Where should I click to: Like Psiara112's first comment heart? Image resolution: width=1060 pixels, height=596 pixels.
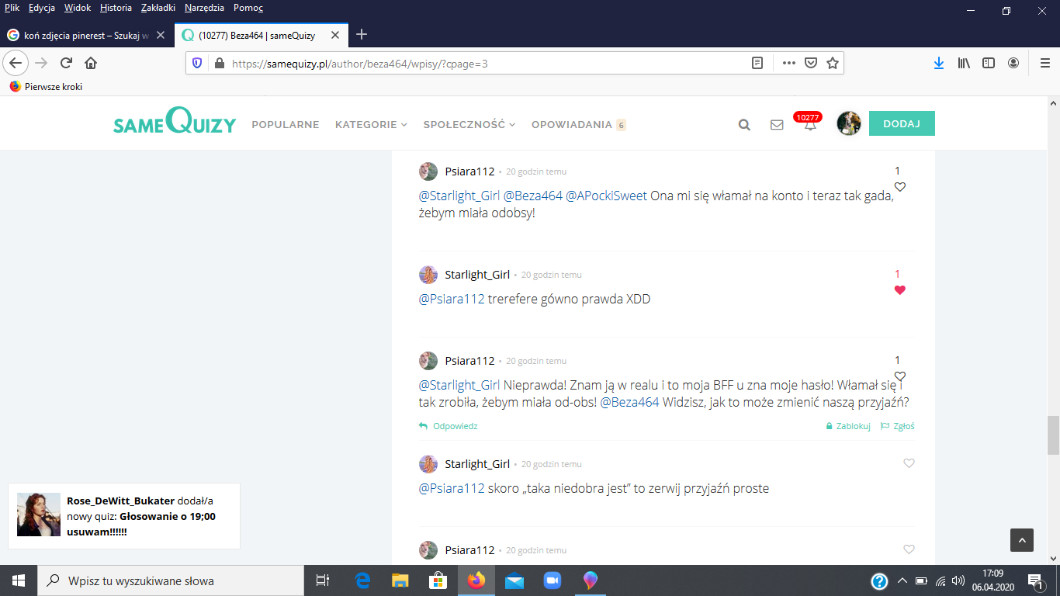(x=899, y=187)
